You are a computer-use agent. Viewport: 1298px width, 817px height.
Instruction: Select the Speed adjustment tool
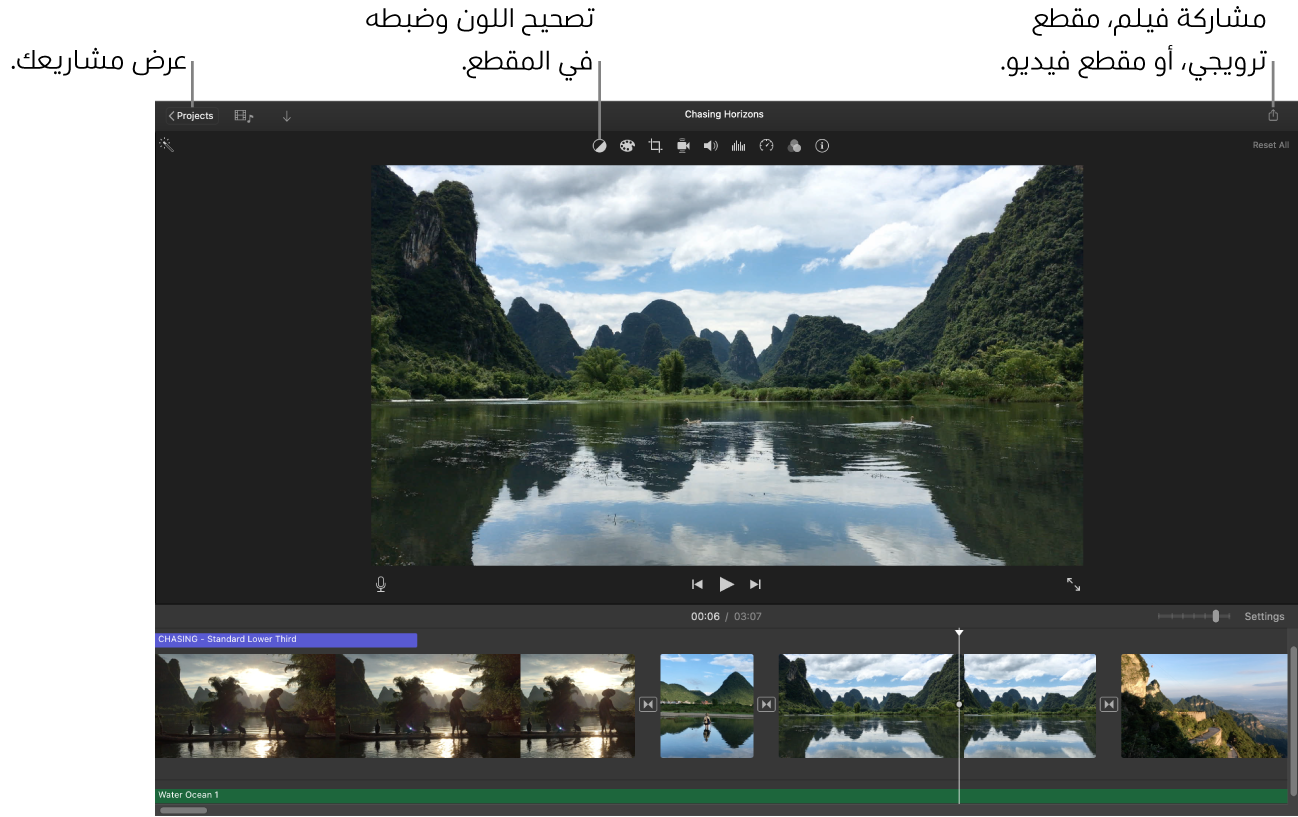click(766, 145)
